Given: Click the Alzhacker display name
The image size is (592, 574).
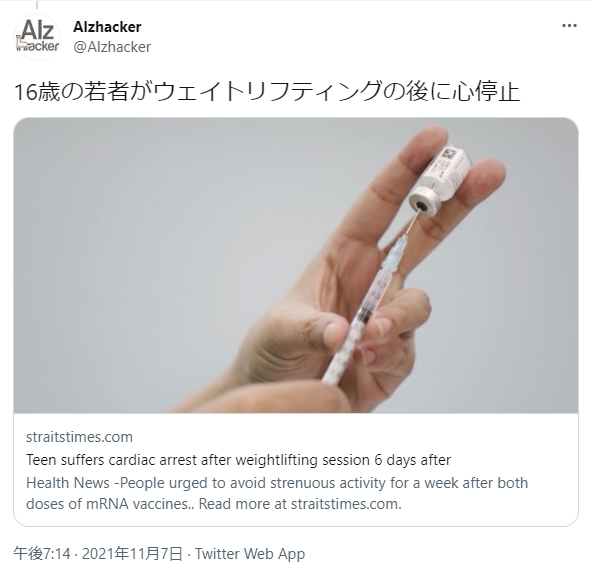Looking at the screenshot, I should point(107,27).
